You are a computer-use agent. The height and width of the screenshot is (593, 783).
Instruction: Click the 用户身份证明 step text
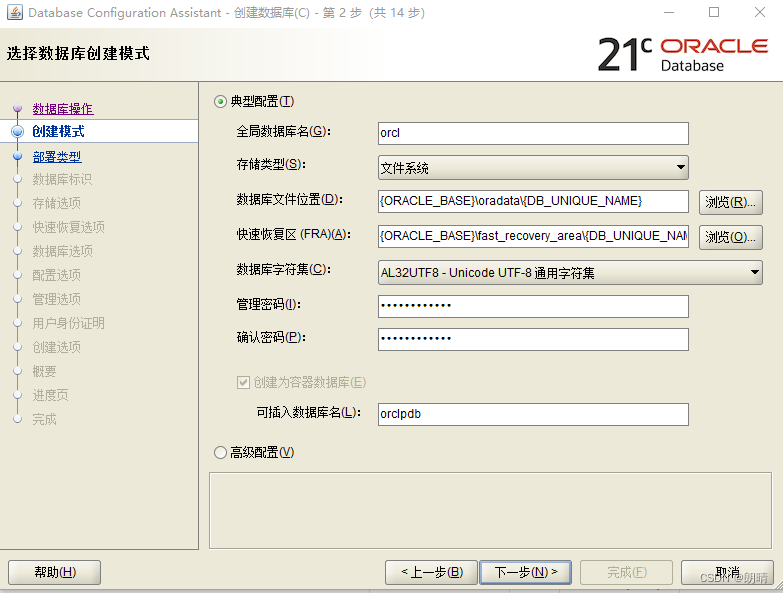pos(68,323)
